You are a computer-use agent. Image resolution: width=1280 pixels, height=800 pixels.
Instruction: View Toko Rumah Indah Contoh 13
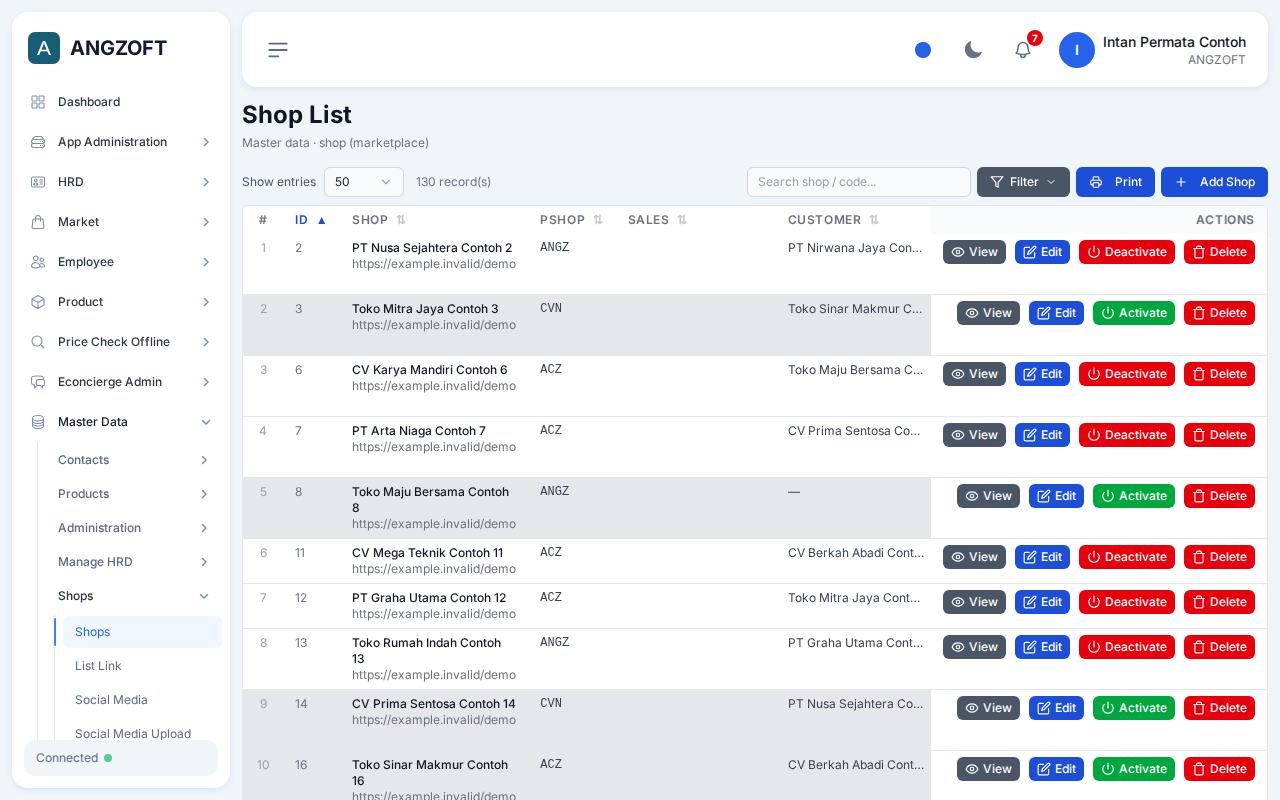(974, 647)
